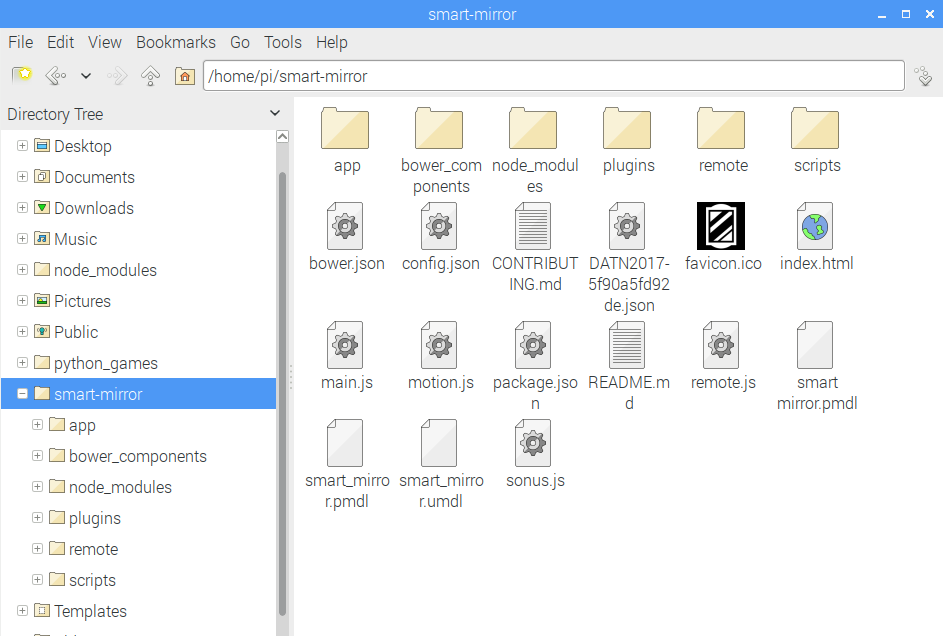Open the File menu
Screen dimensions: 943x636
tap(20, 42)
